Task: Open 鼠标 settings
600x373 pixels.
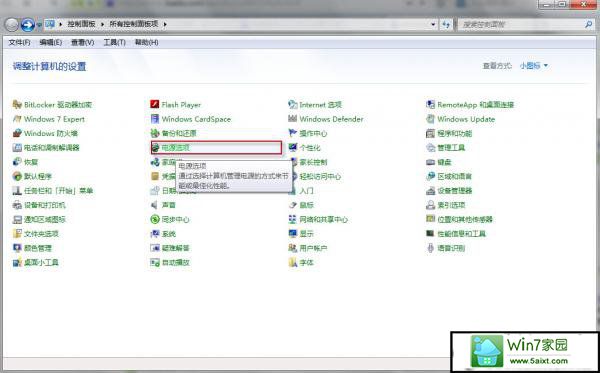Action: click(301, 205)
